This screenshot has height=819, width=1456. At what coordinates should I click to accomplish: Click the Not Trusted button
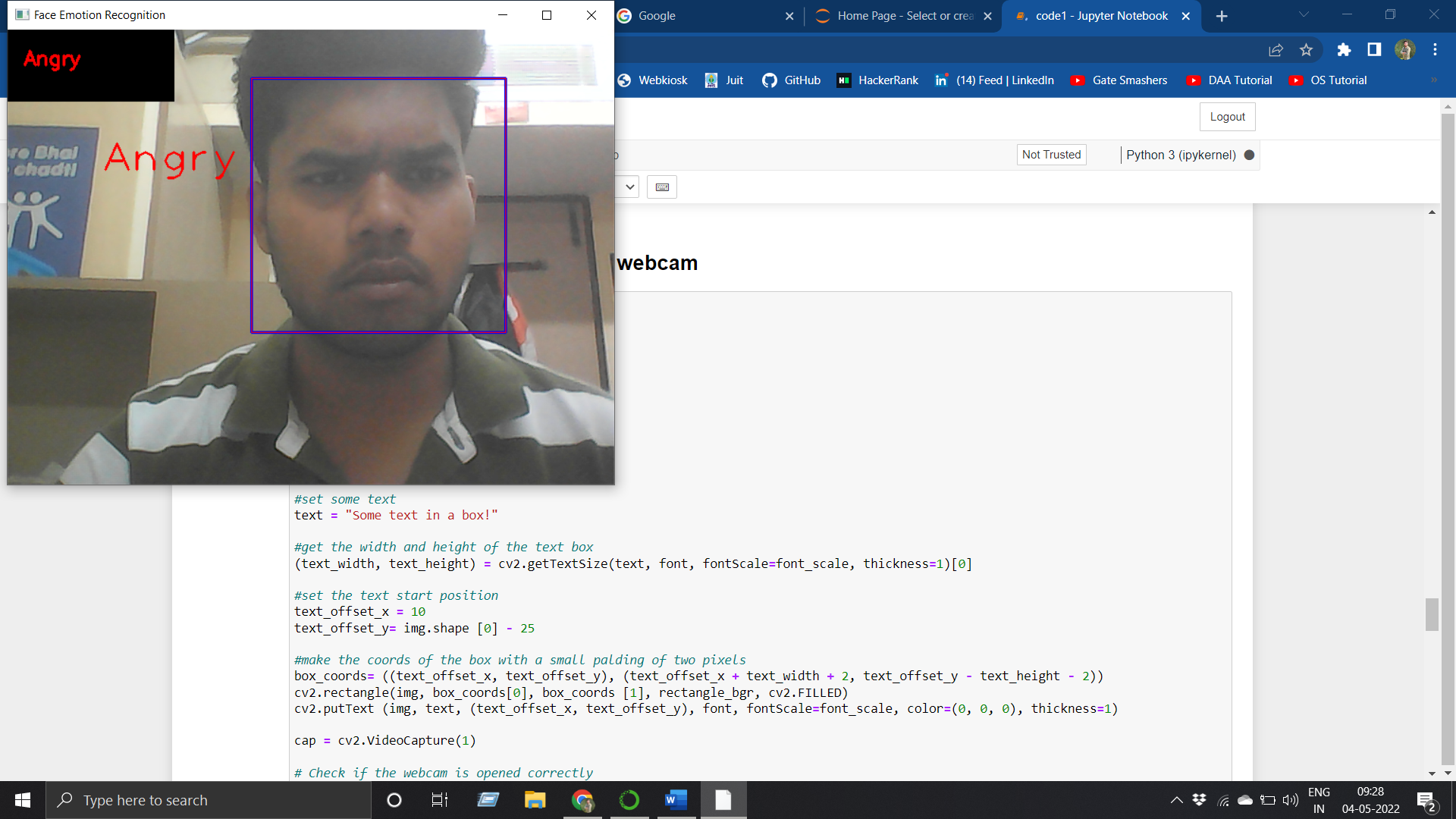pos(1051,154)
